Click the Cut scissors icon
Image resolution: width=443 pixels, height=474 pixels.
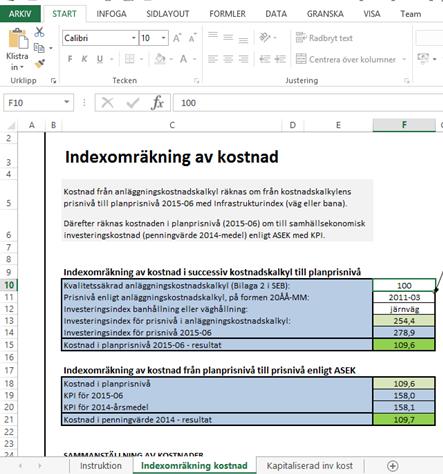[39, 32]
